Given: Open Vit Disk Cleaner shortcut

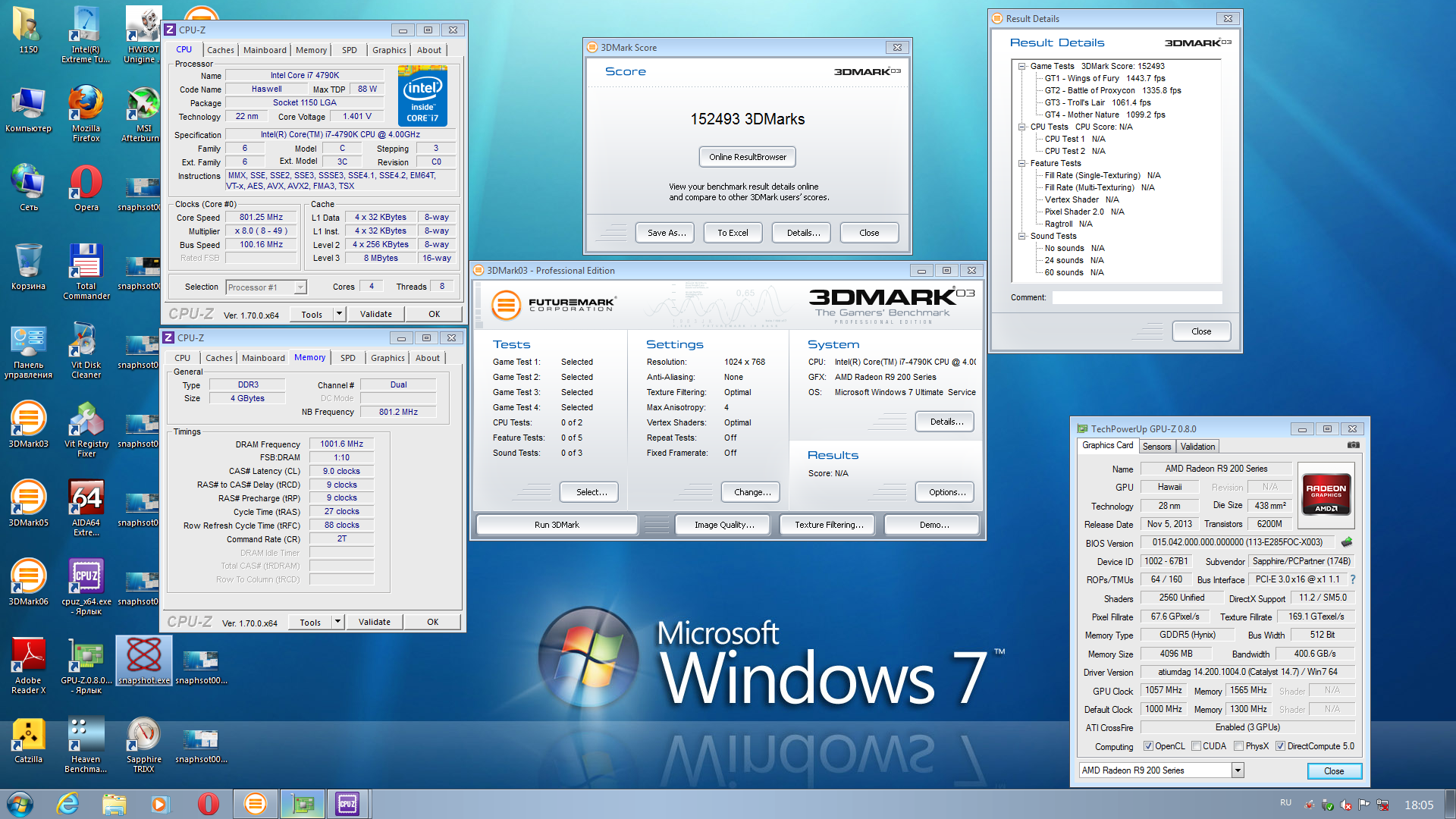Looking at the screenshot, I should (x=86, y=350).
